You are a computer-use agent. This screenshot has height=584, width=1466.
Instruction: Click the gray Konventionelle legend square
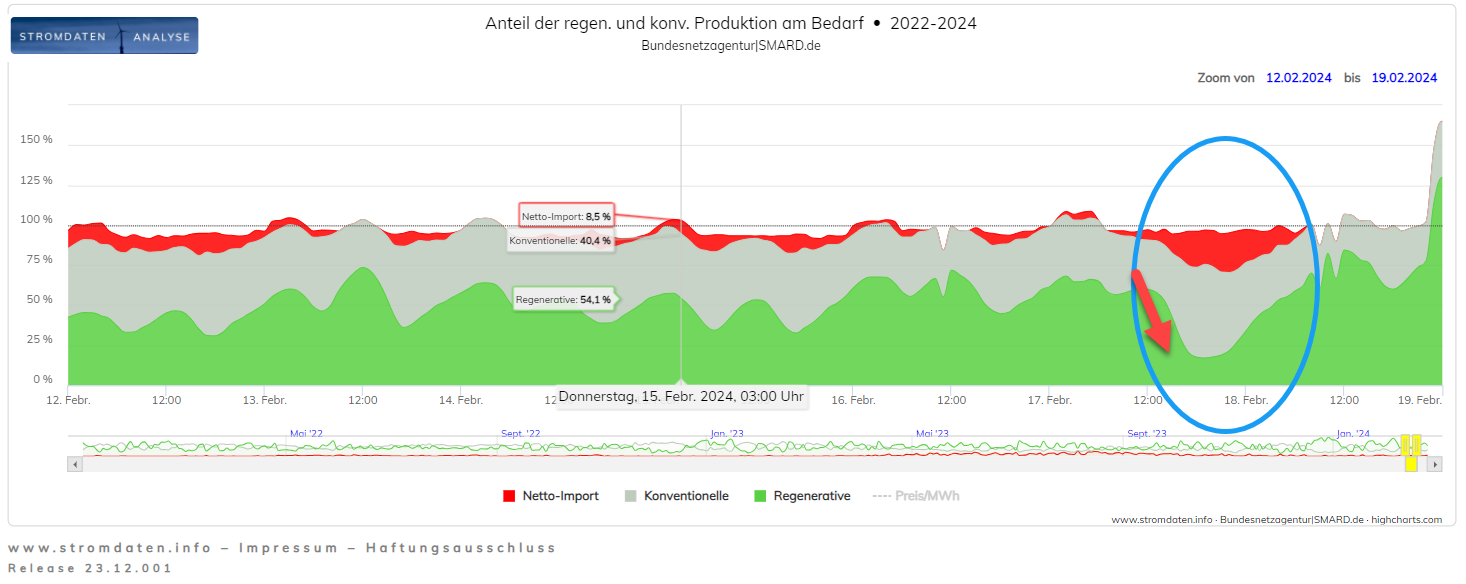(x=630, y=496)
